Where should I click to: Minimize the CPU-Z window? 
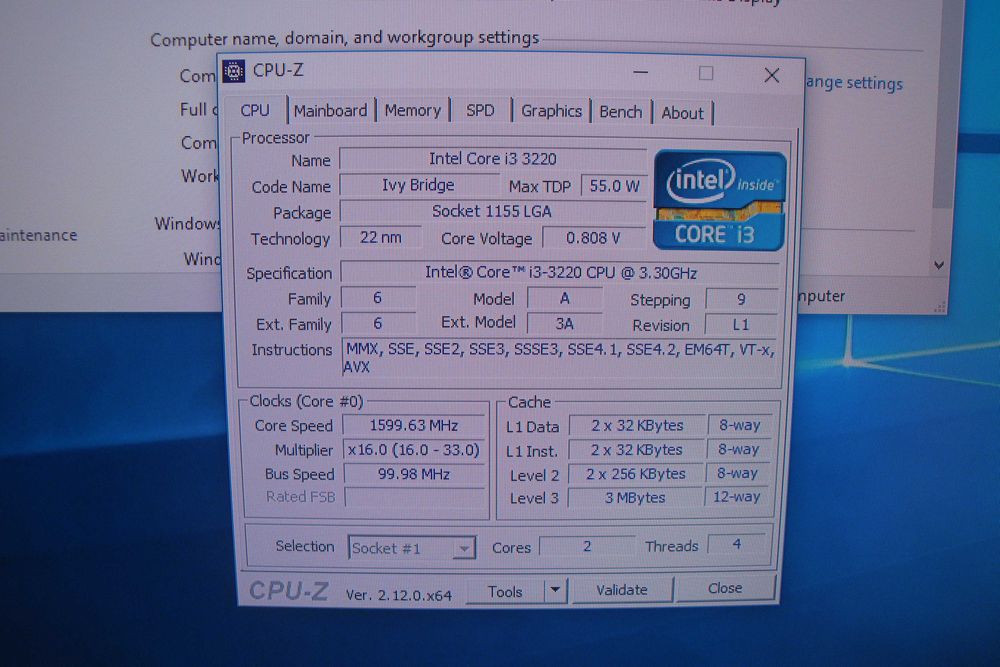tap(641, 72)
